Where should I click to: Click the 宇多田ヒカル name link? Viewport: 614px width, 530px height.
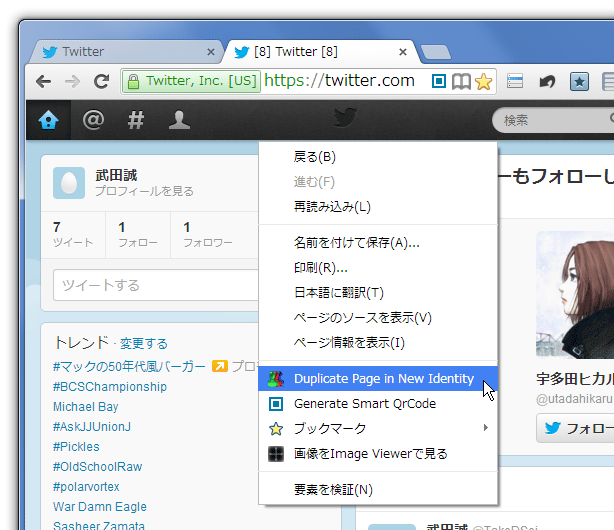575,379
